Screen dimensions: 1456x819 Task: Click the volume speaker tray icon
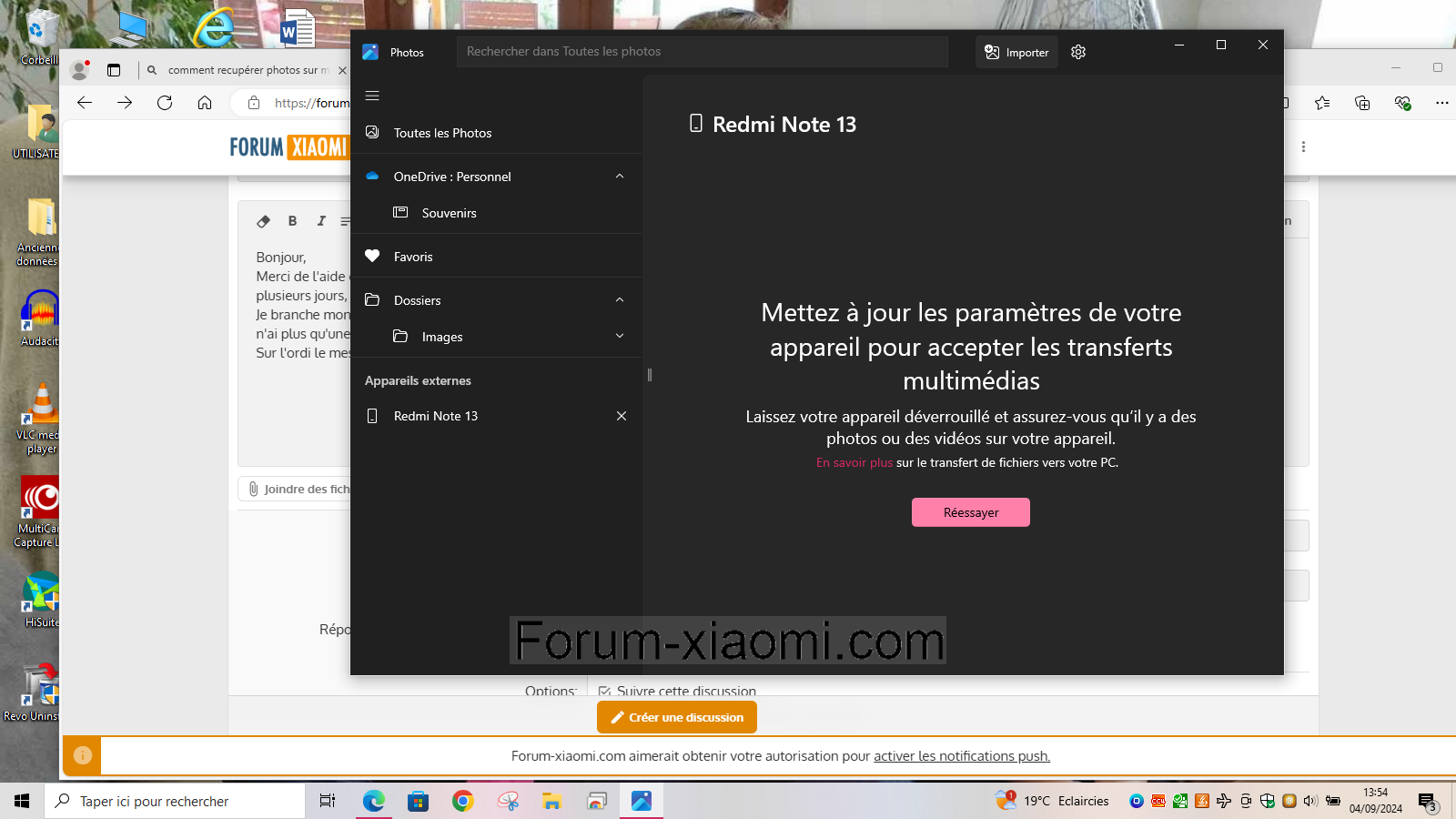(x=1310, y=801)
